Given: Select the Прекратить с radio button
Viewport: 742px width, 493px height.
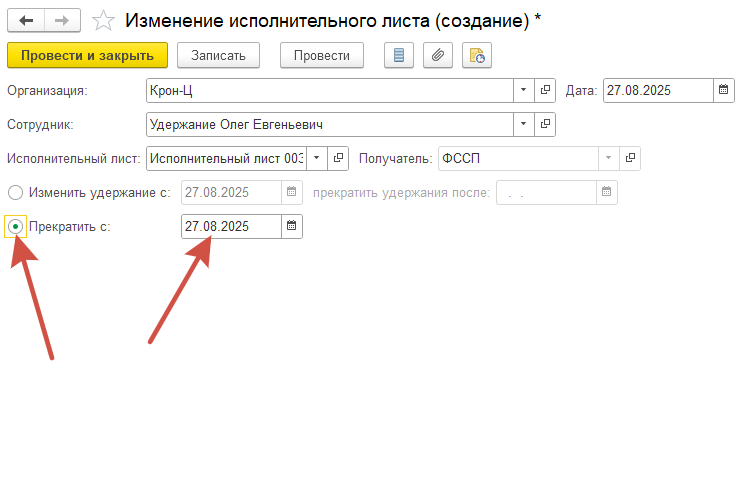Looking at the screenshot, I should click(16, 227).
